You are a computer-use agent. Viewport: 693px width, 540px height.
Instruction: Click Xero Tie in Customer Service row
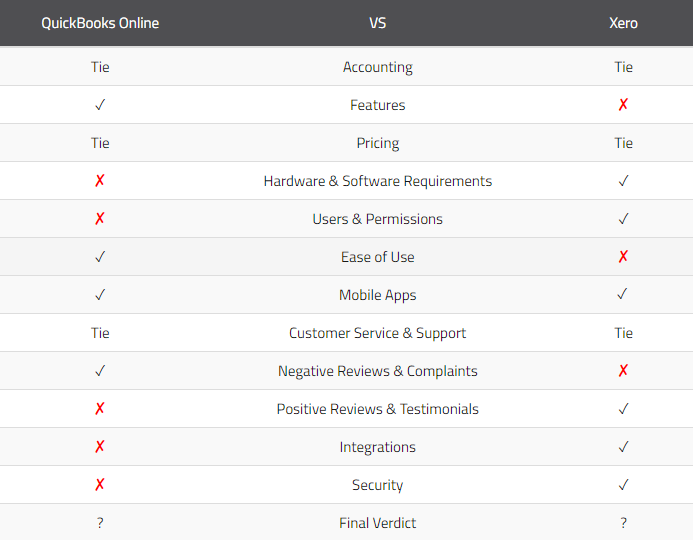623,333
